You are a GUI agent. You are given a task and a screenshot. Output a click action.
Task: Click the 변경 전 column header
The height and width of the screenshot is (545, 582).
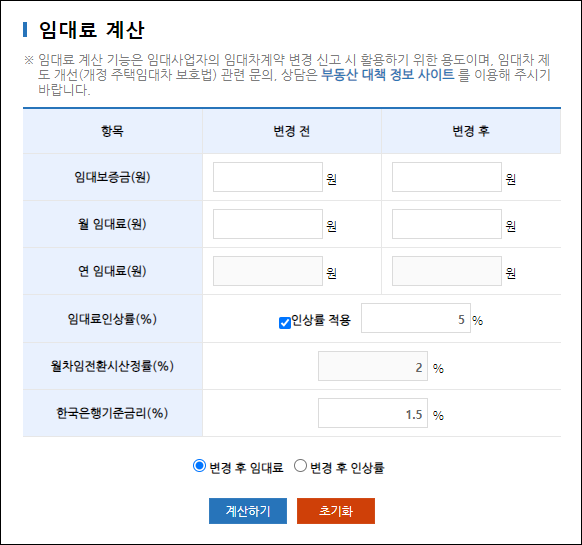pyautogui.click(x=292, y=131)
